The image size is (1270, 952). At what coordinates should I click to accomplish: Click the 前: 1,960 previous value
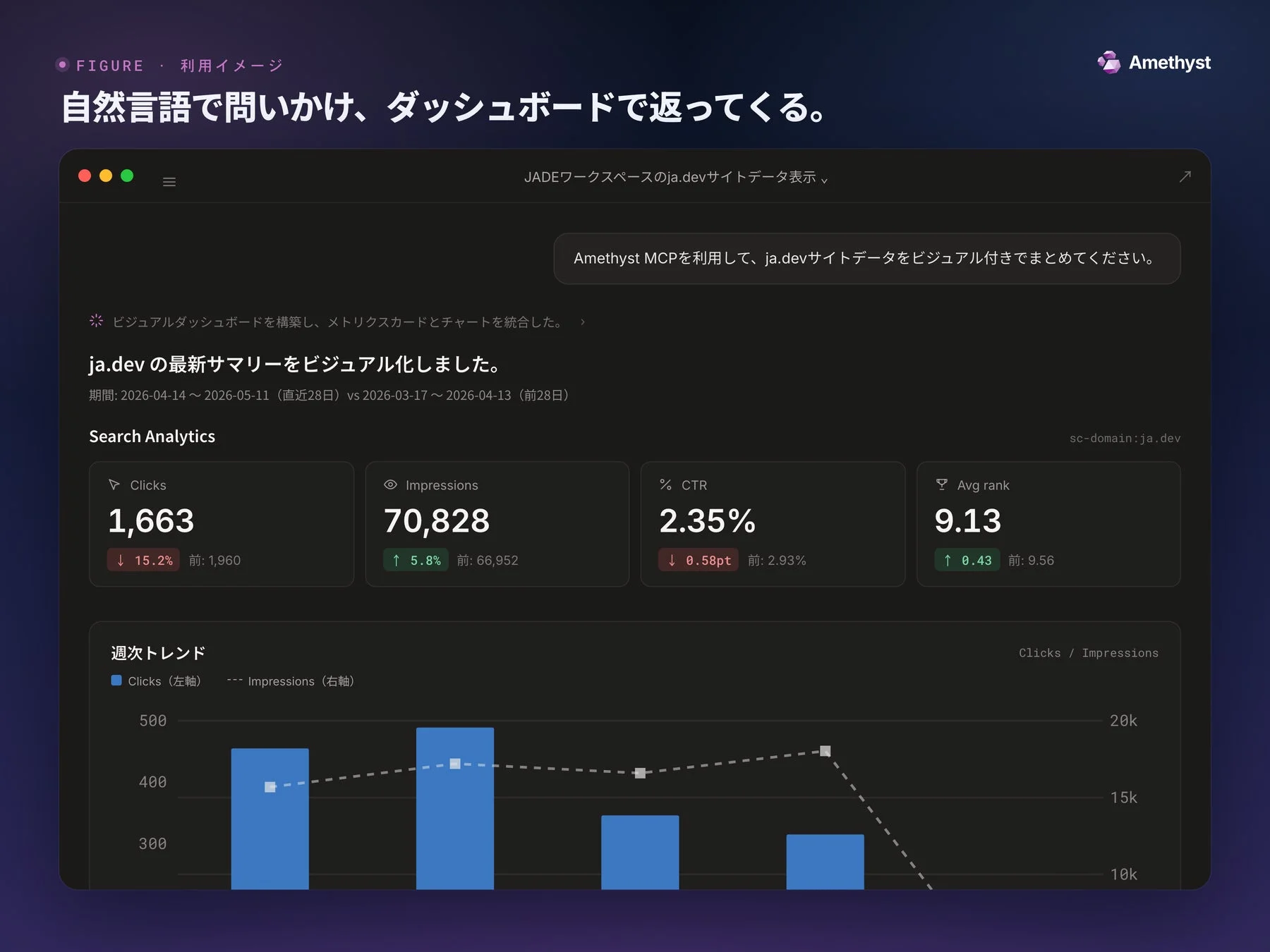(x=214, y=560)
